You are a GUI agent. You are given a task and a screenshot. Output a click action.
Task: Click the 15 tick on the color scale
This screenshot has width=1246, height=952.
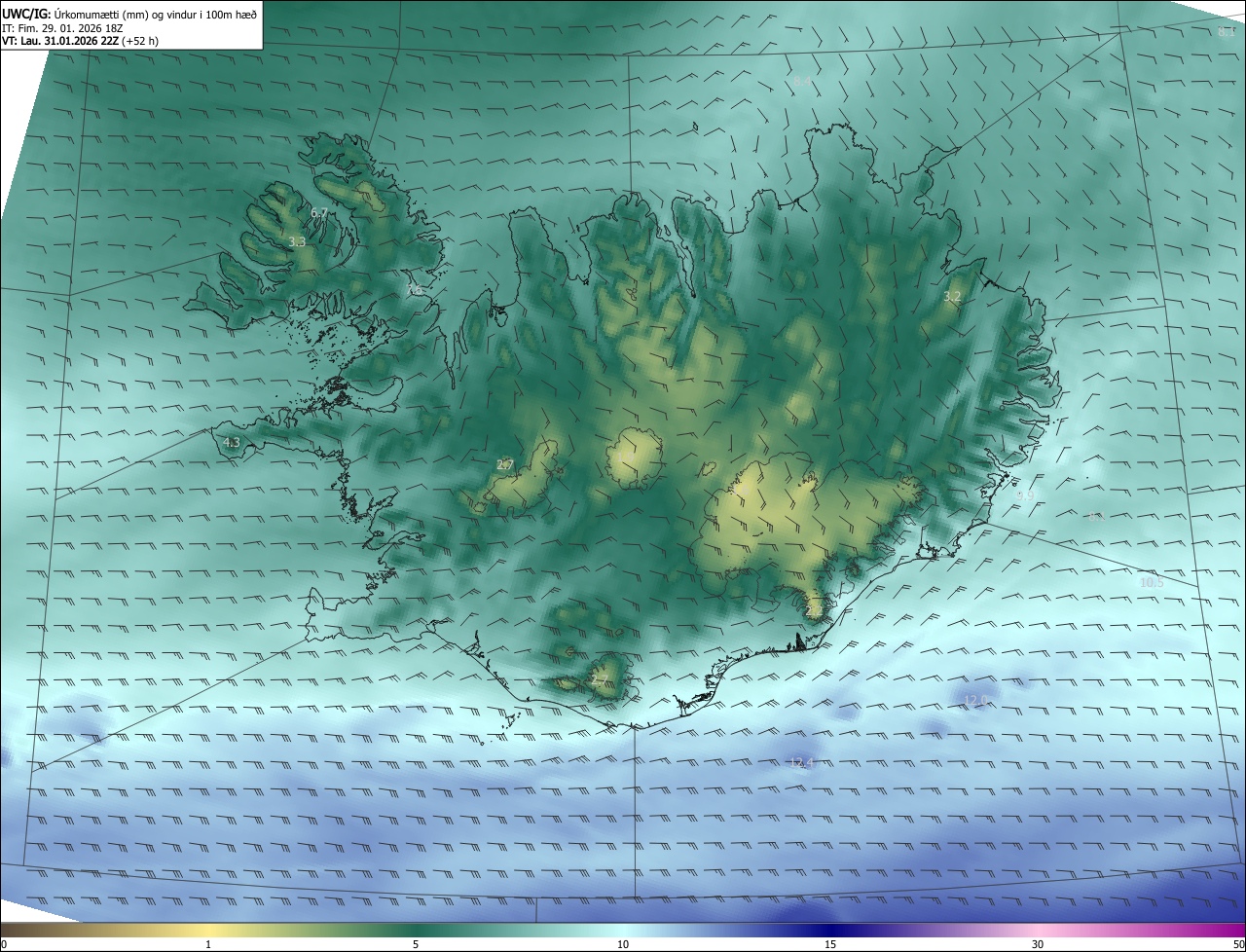(x=830, y=944)
